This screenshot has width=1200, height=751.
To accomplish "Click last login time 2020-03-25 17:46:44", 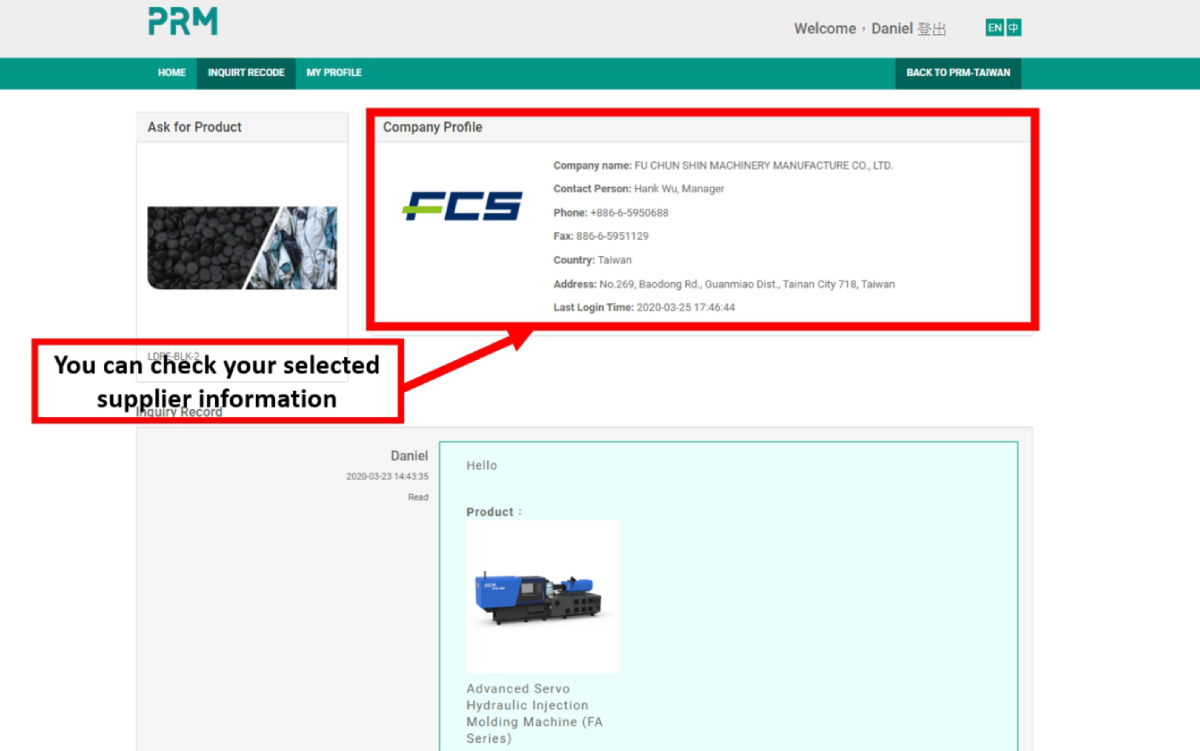I will click(x=686, y=308).
